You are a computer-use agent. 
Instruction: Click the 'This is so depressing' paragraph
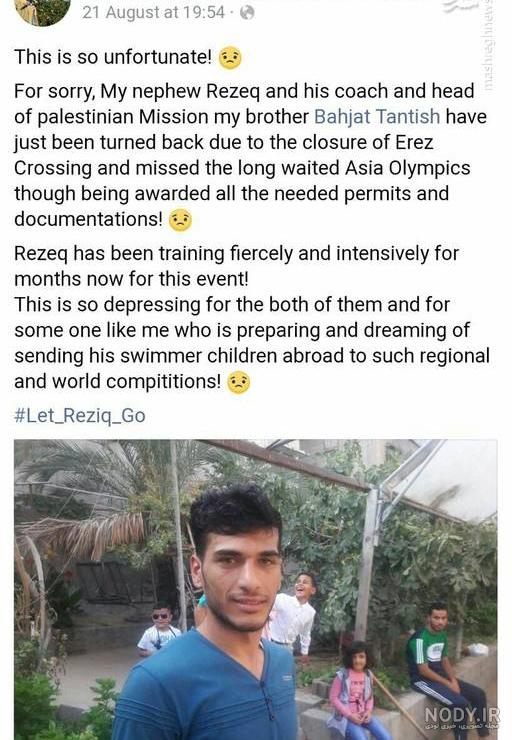[x=252, y=343]
